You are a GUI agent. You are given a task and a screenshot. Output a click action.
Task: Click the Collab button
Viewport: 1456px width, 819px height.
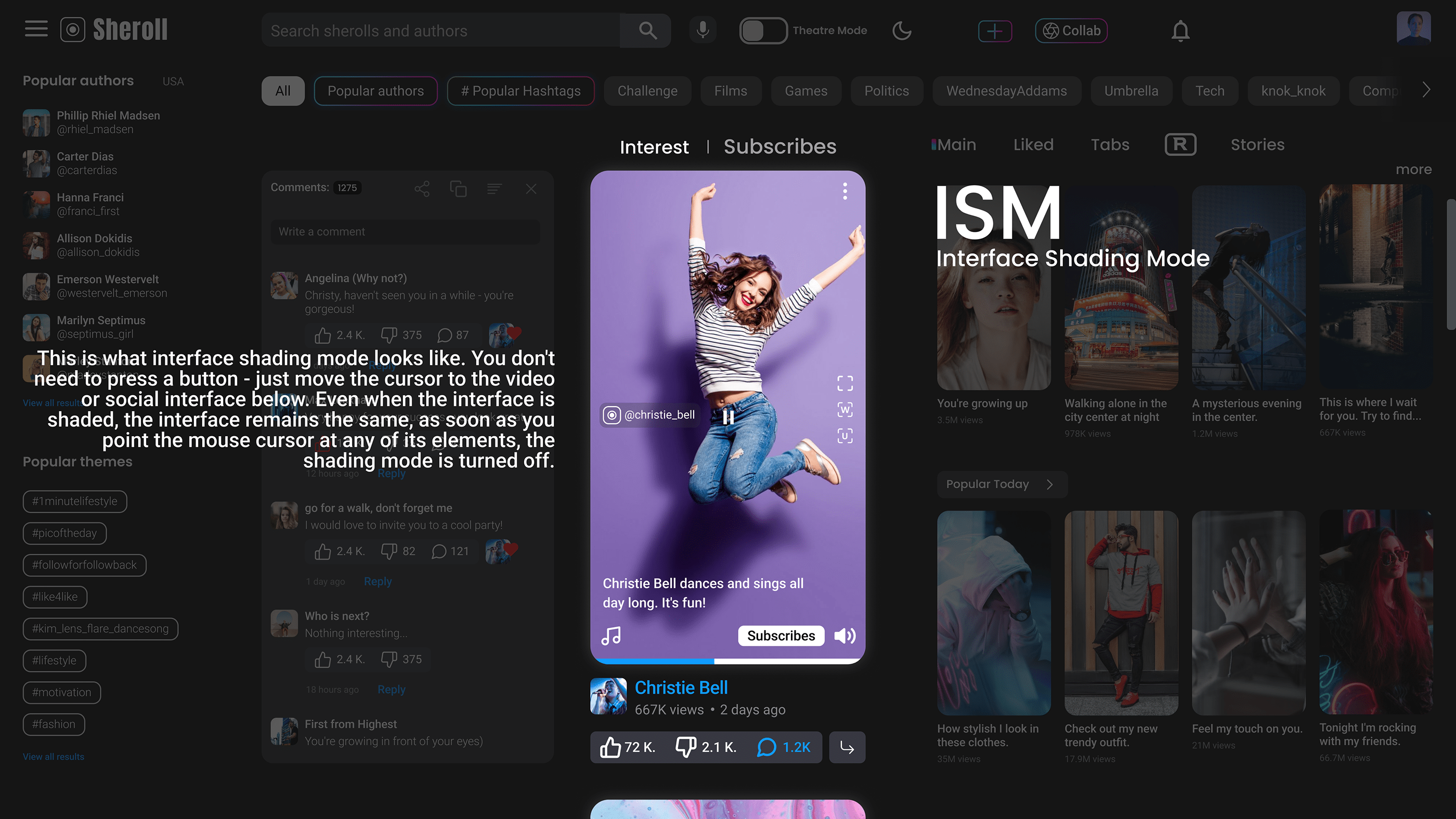[x=1071, y=31]
